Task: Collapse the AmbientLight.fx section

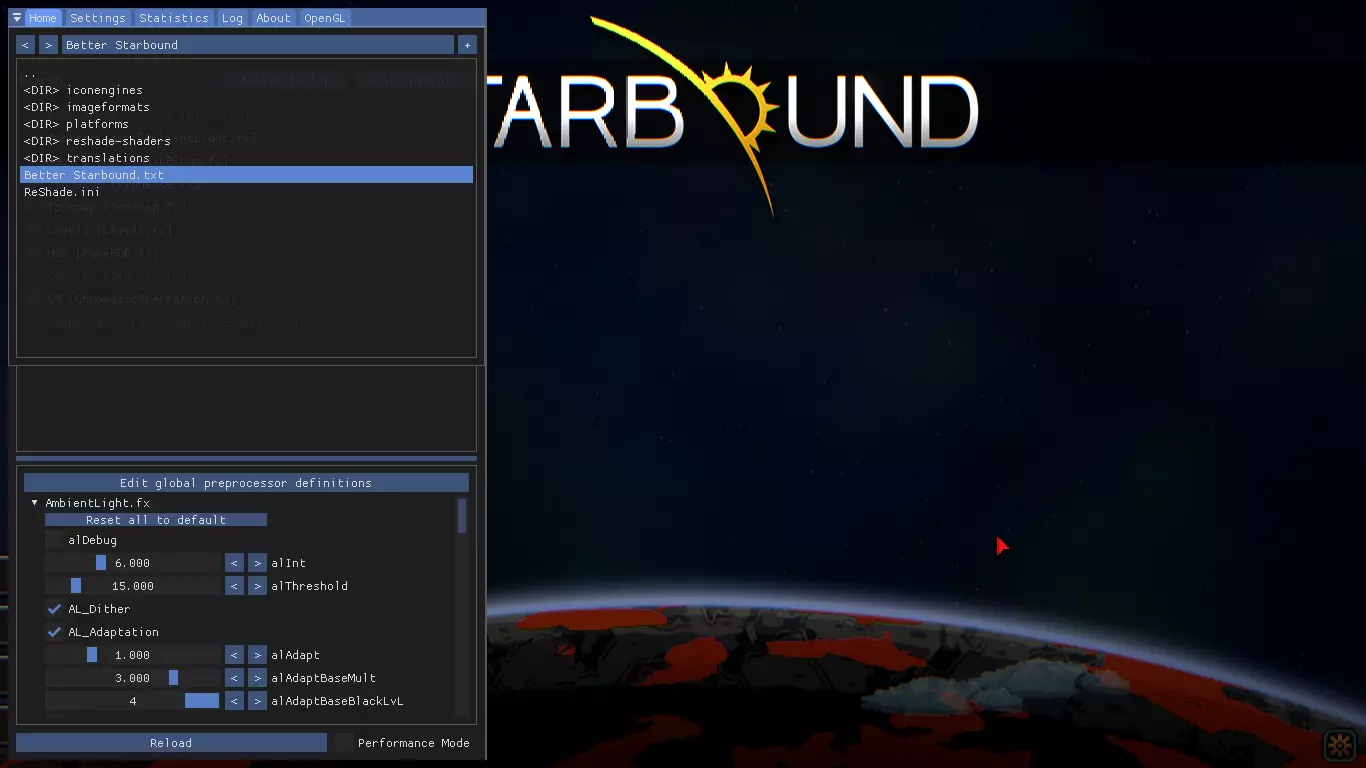Action: tap(35, 503)
